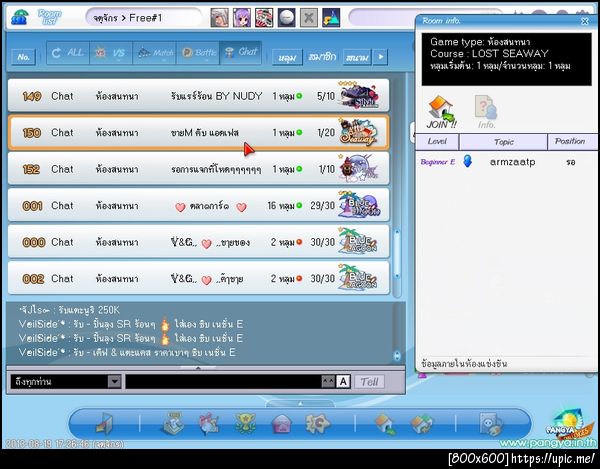Screen dimensions: 600x469
Task: Click the house with green arrow icon
Action: tap(385, 424)
